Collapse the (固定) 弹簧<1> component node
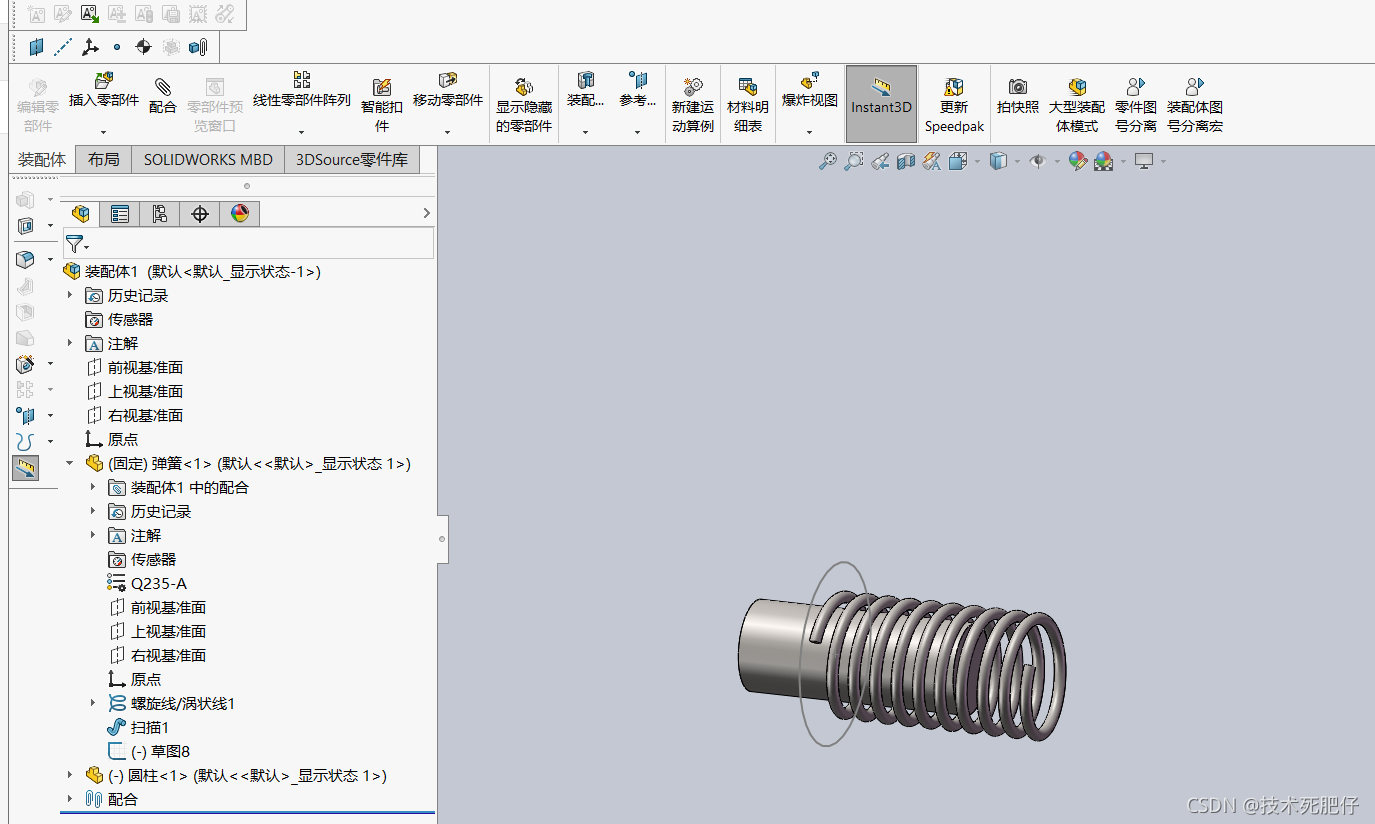The image size is (1375, 824). coord(70,463)
